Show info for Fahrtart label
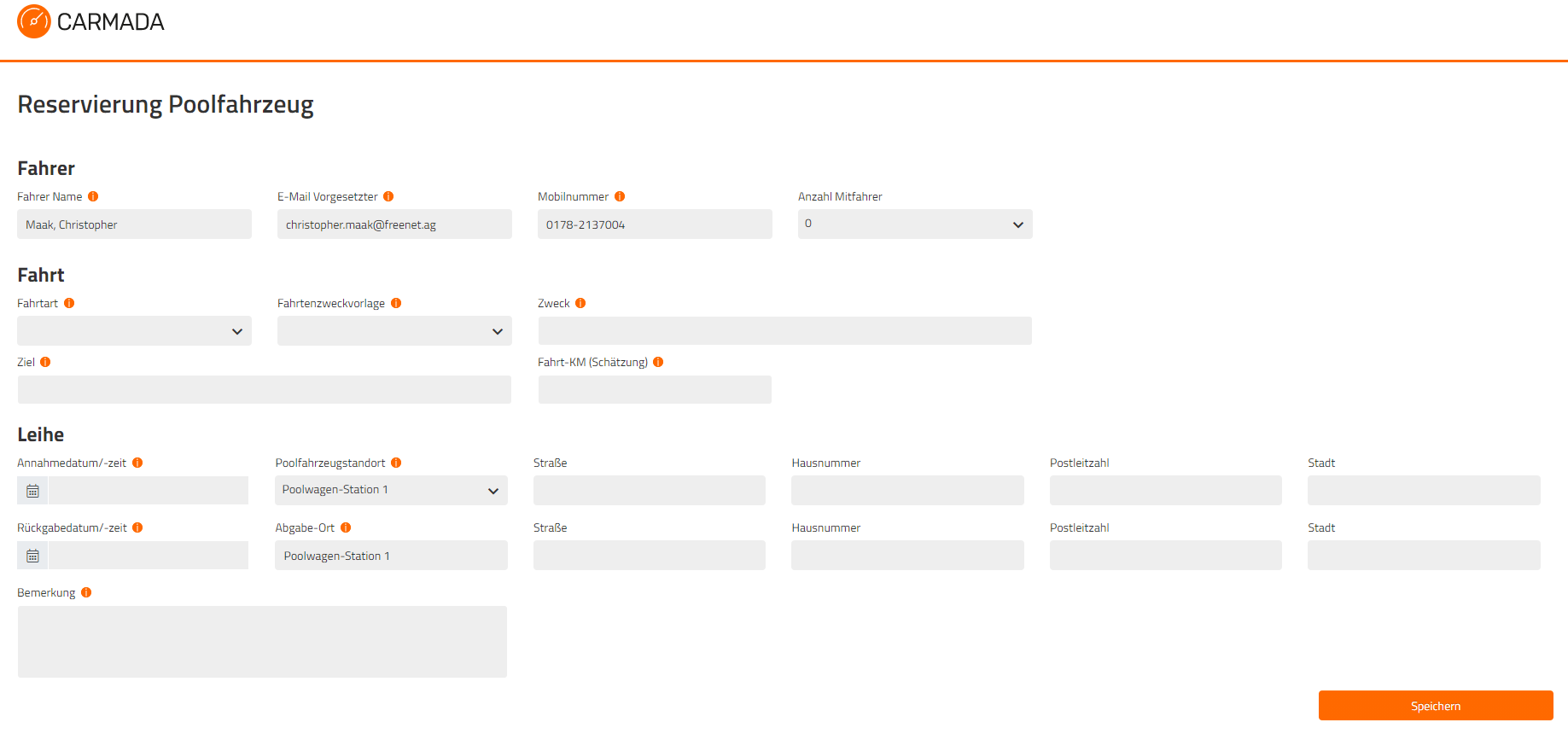The height and width of the screenshot is (734, 1568). (69, 303)
